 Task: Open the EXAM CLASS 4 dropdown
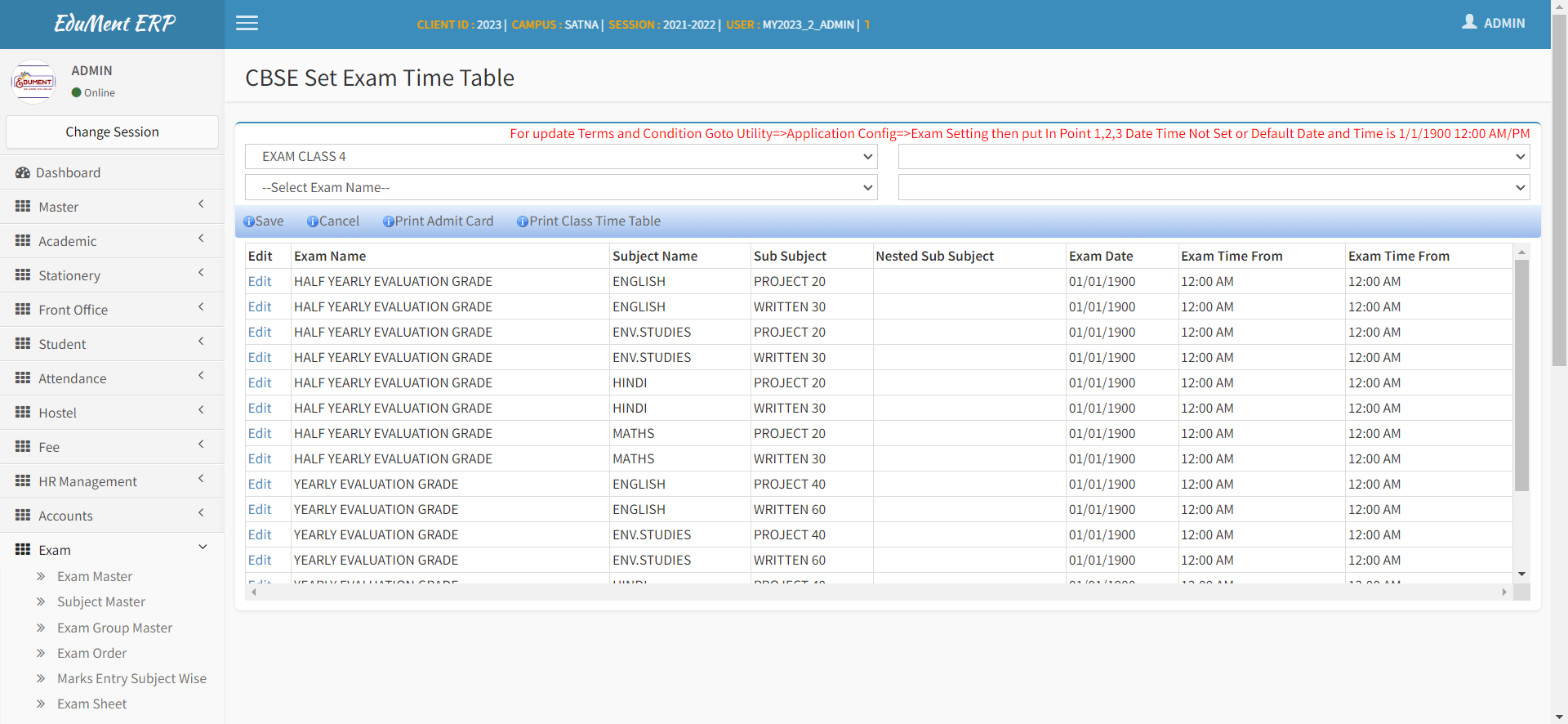(561, 157)
